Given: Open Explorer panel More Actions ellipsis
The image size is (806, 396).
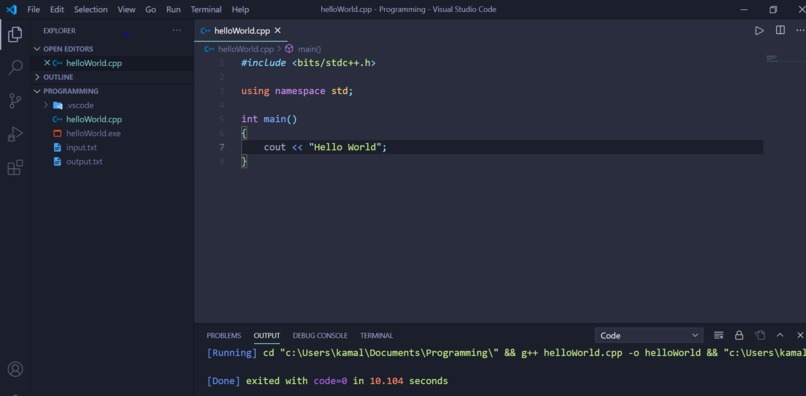Looking at the screenshot, I should tap(177, 30).
